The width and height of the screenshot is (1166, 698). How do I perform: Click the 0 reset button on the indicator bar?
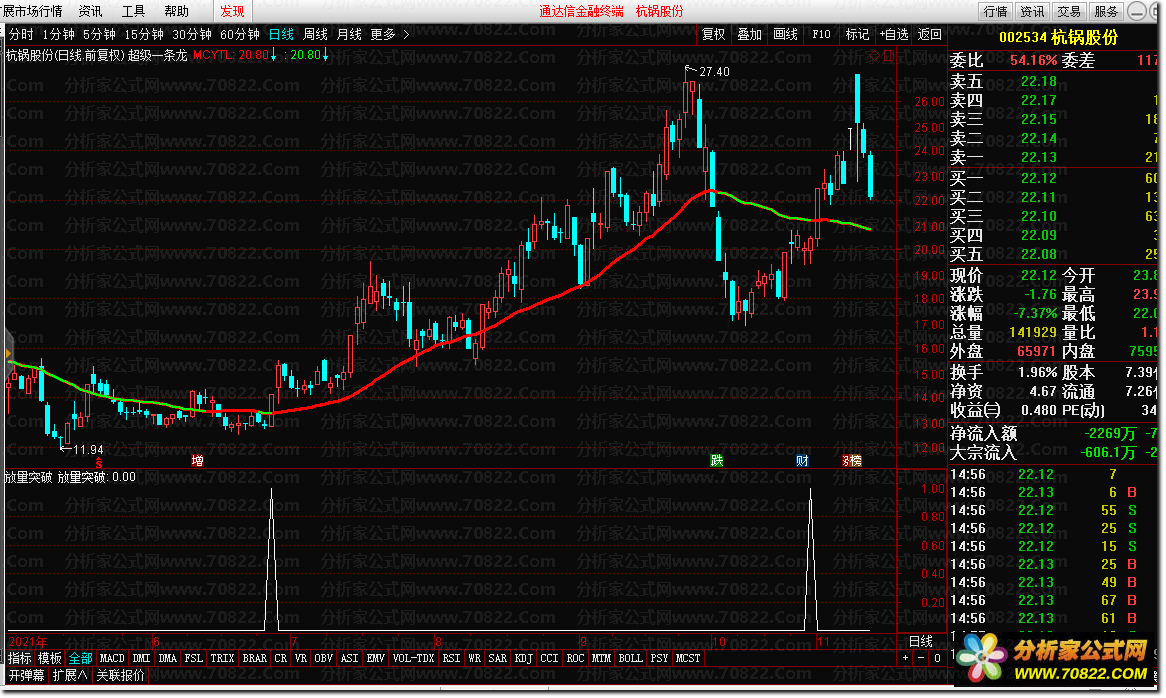[937, 658]
